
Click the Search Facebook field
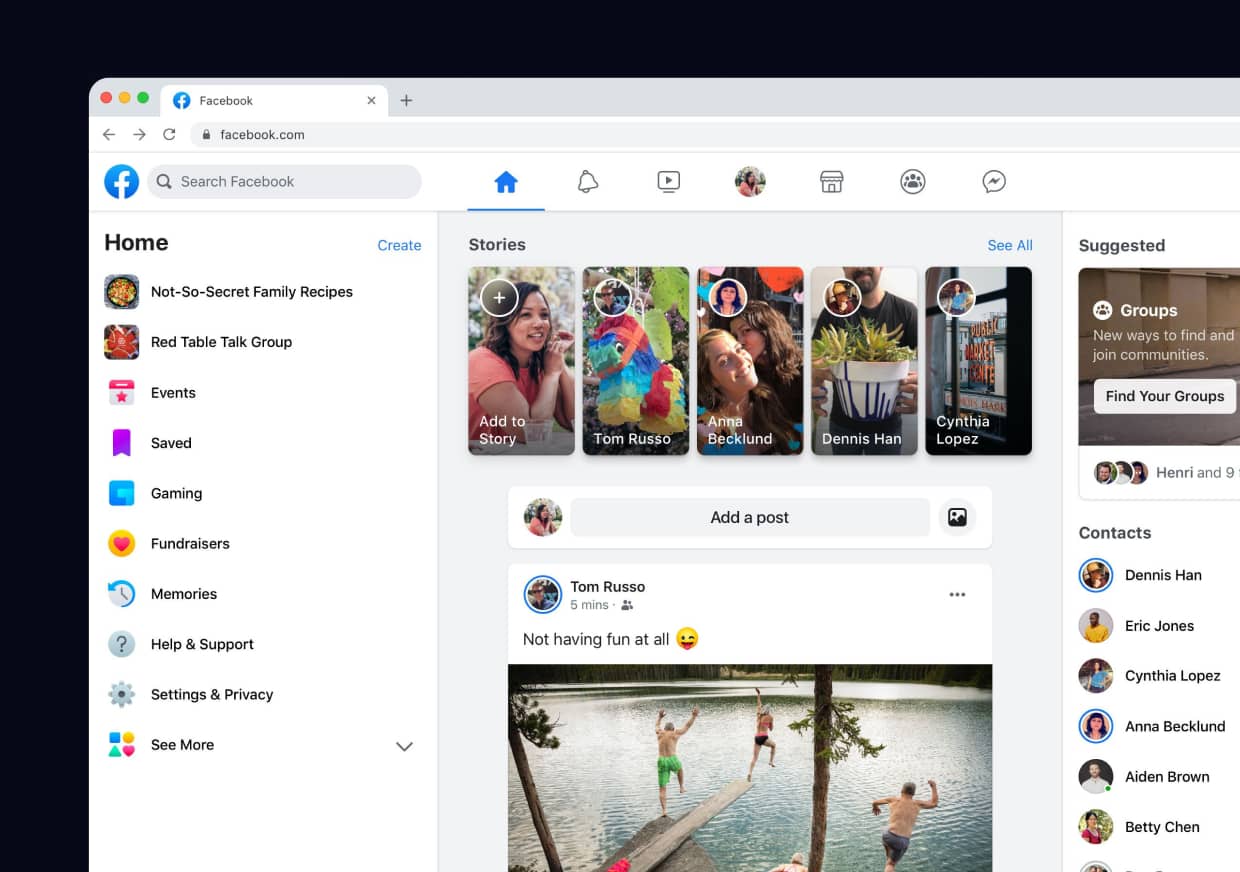click(x=285, y=182)
